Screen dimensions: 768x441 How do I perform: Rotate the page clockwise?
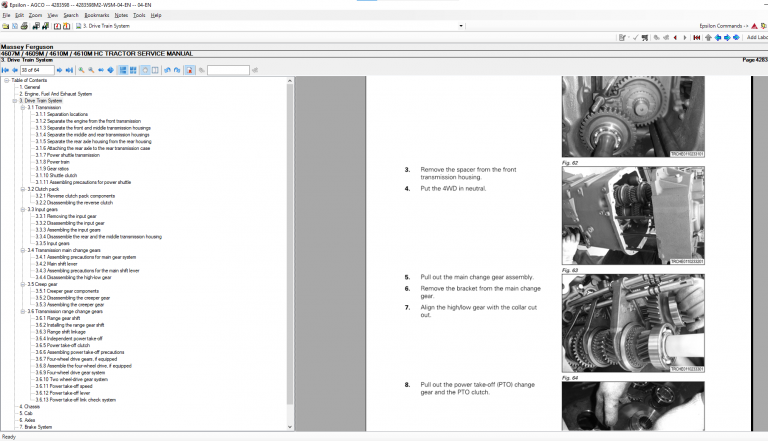pos(177,70)
